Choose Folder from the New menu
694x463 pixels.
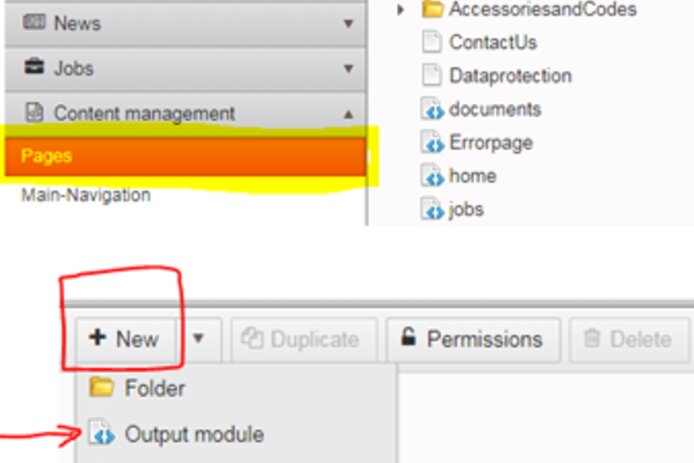click(x=137, y=388)
